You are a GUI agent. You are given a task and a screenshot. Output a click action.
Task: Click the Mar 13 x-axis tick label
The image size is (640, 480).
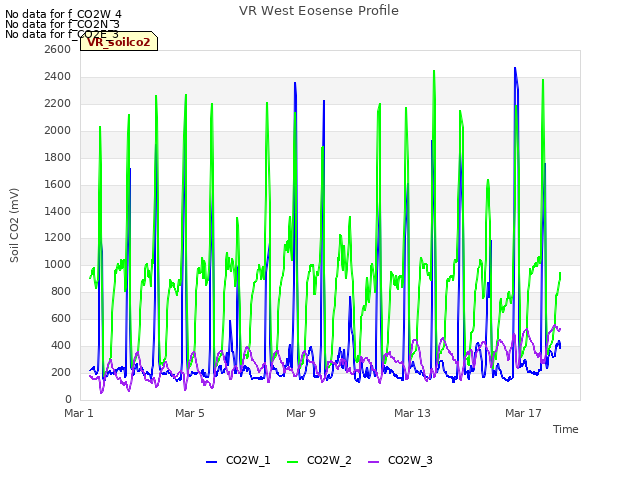coord(412,413)
